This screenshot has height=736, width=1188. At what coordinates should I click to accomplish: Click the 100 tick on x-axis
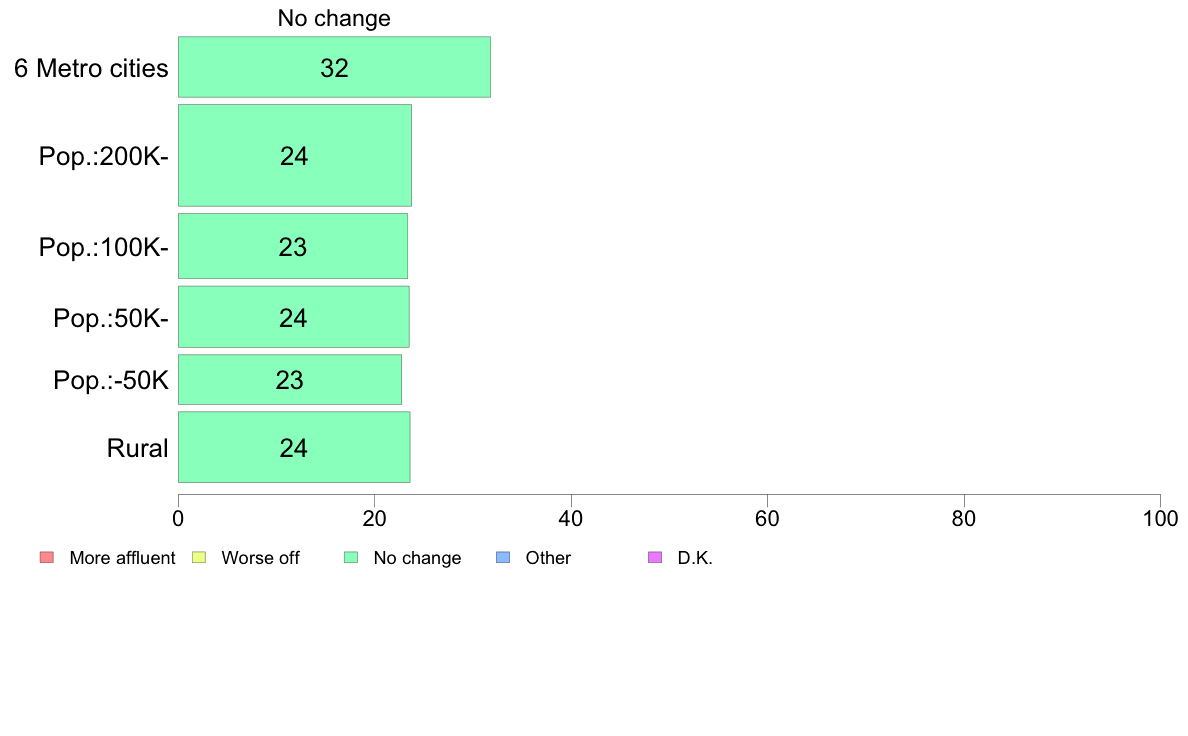[1160, 518]
